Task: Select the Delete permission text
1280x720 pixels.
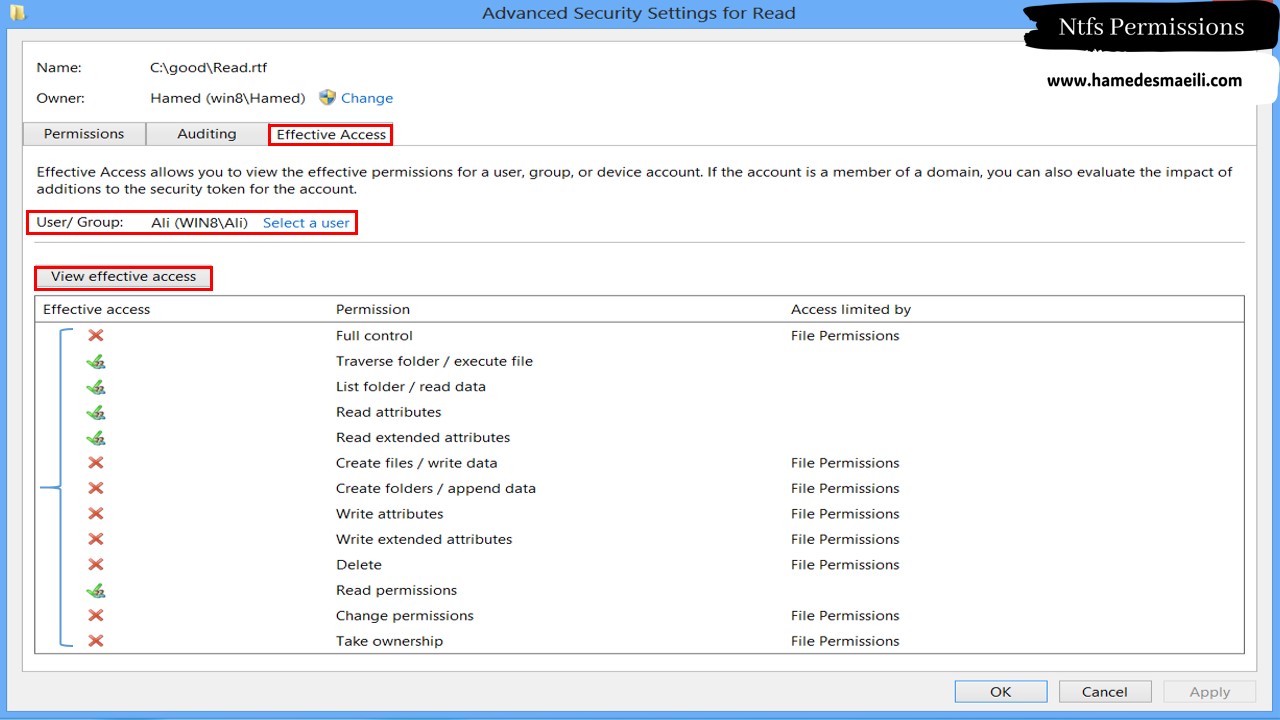Action: point(359,565)
